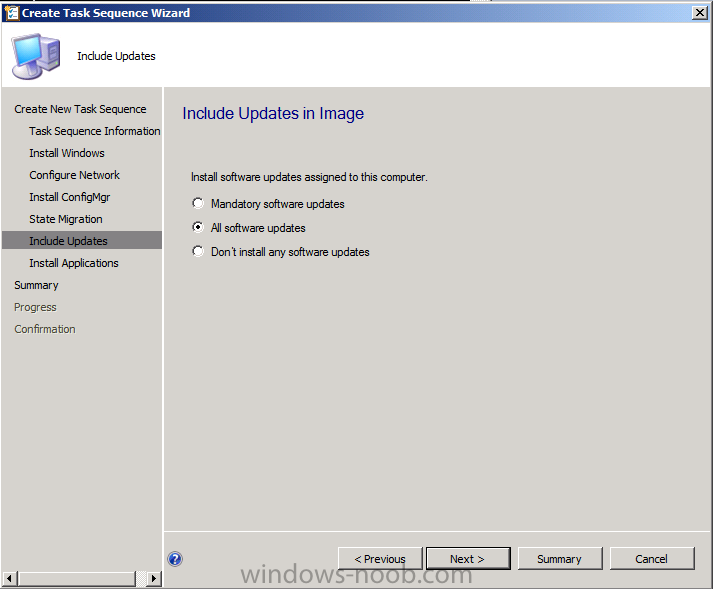Select Mandatory software updates radio button
Viewport: 713px width, 589px height.
[198, 203]
